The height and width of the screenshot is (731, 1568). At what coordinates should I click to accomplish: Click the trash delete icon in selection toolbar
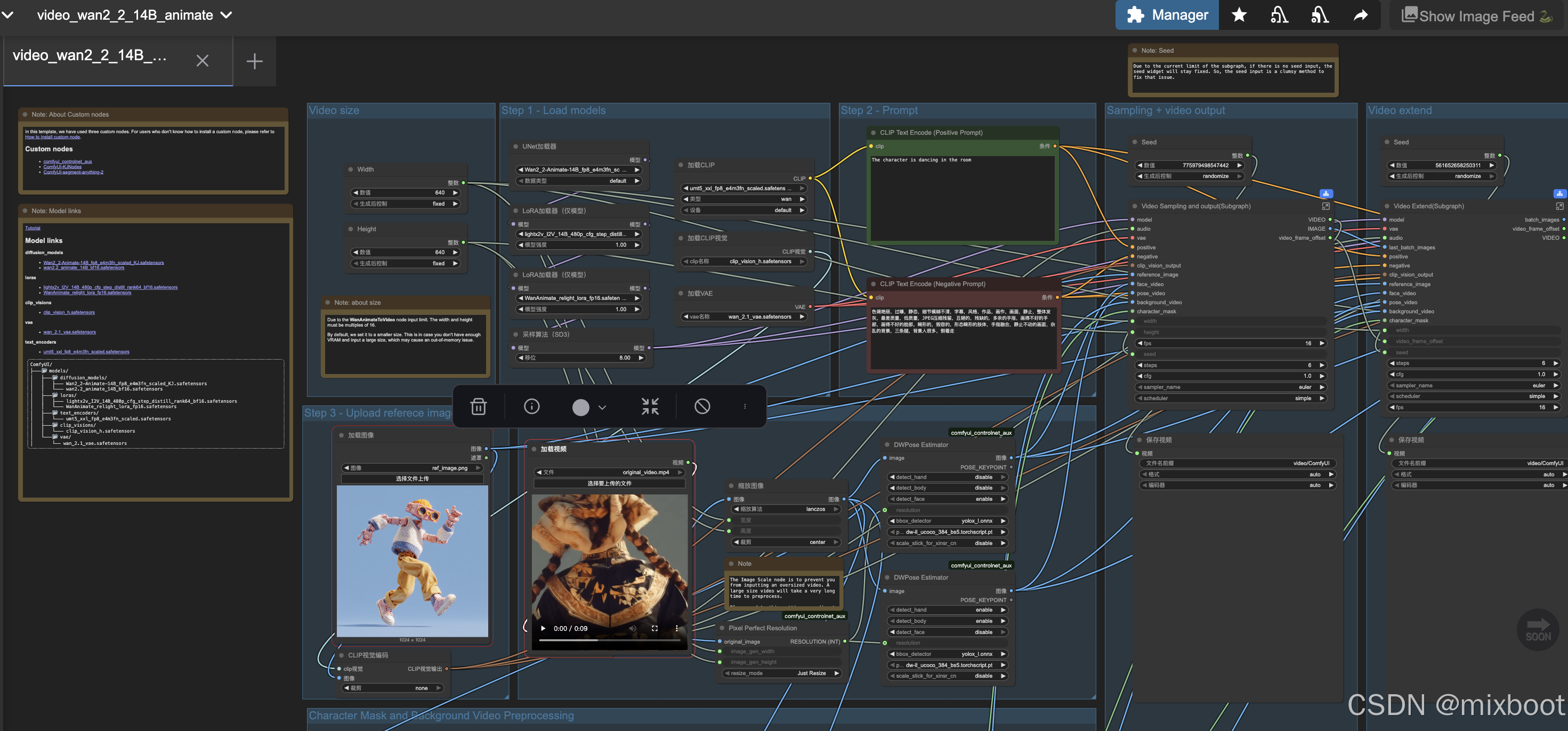click(x=479, y=407)
